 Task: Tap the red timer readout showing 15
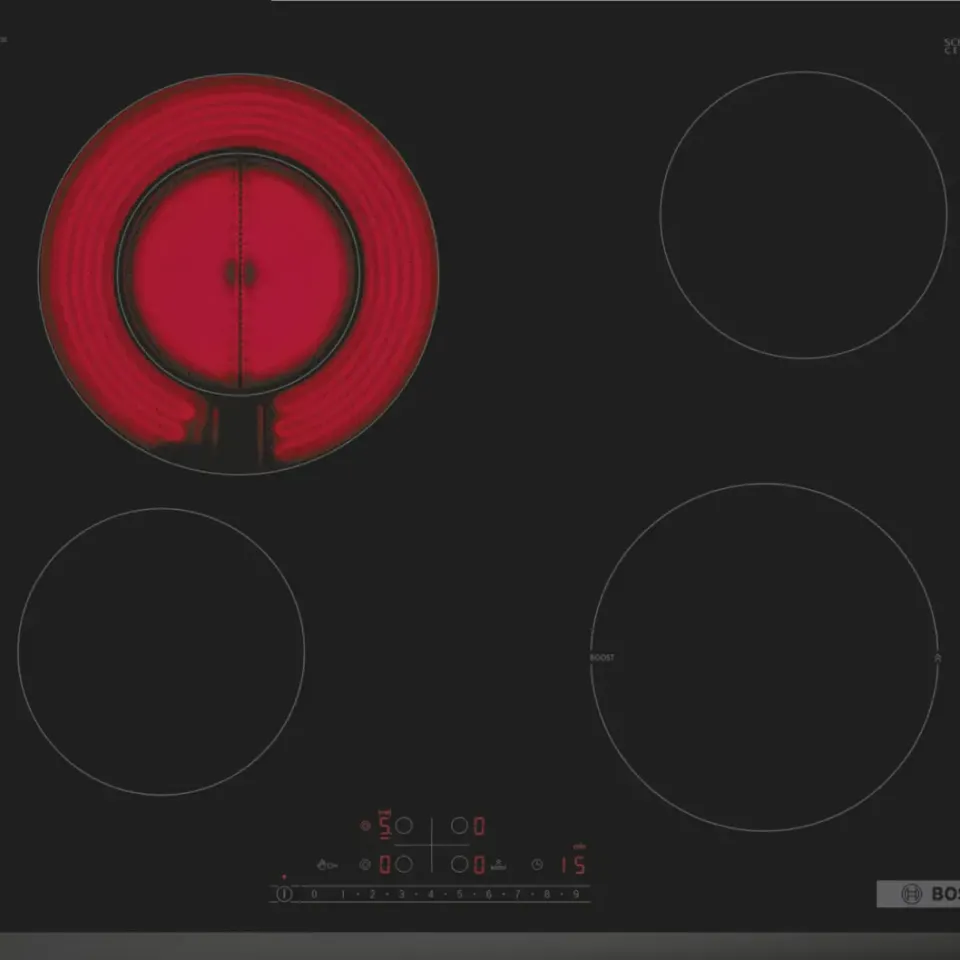point(574,864)
